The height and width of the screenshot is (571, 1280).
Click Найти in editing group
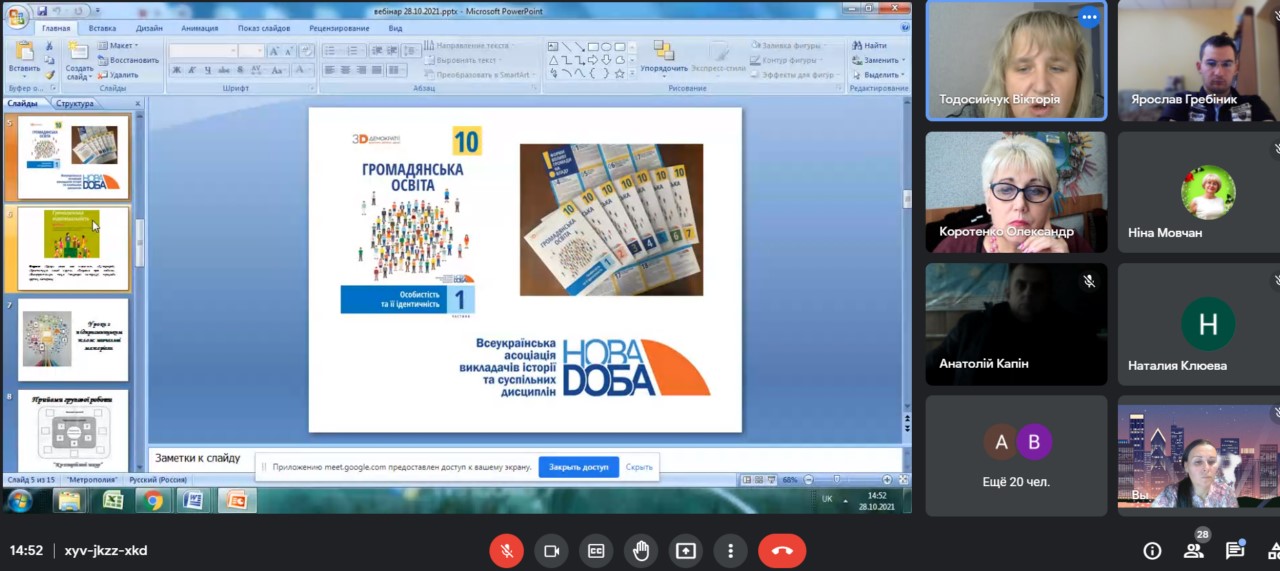(x=870, y=45)
